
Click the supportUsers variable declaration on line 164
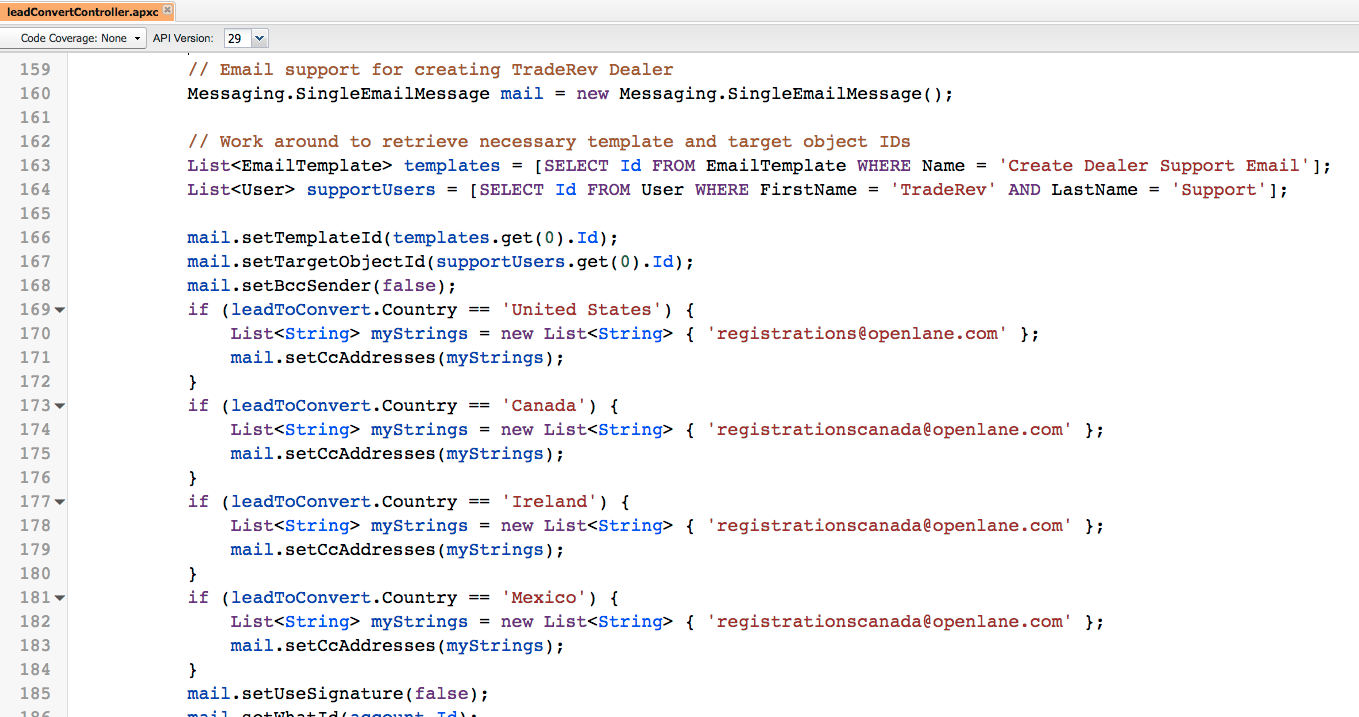pos(370,190)
